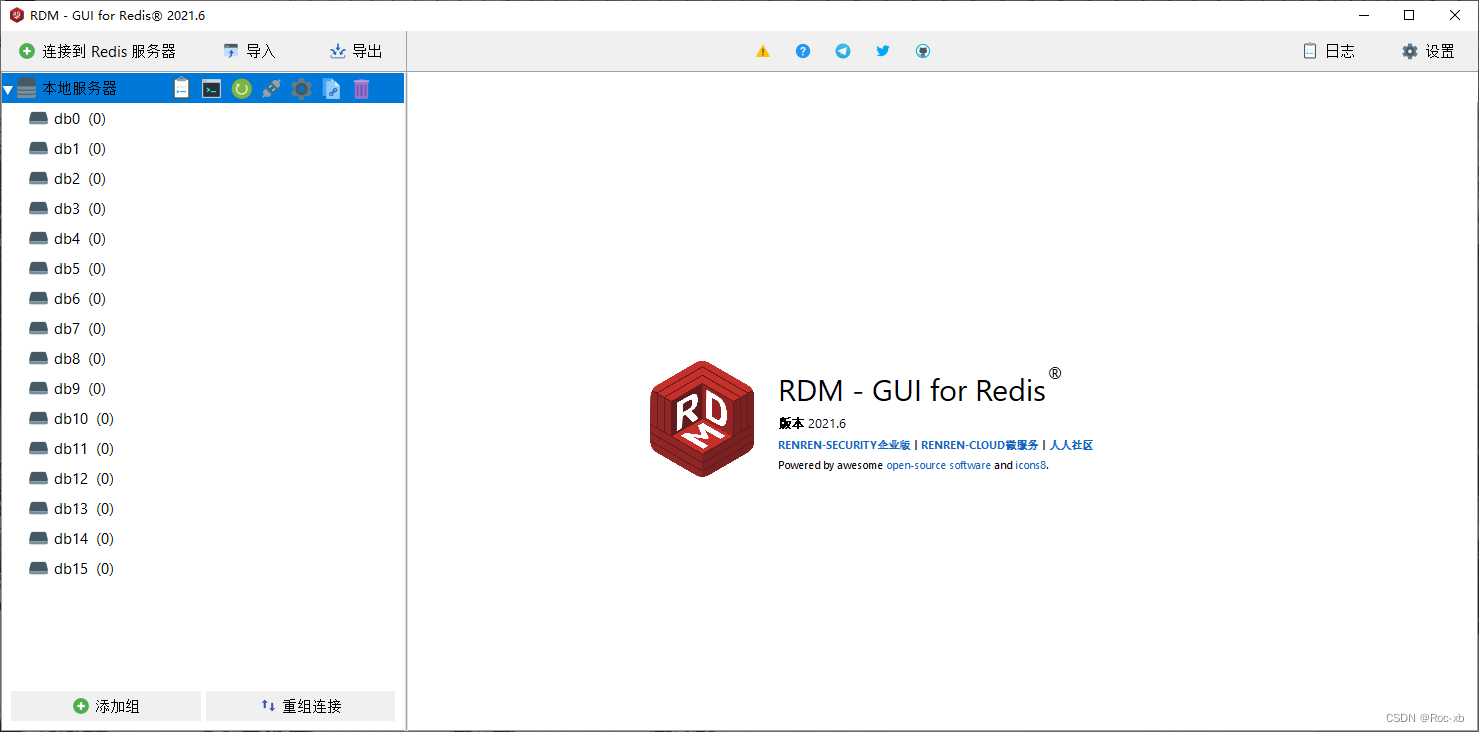This screenshot has height=732, width=1479.
Task: Select database db1 in the tree
Action: pos(203,149)
